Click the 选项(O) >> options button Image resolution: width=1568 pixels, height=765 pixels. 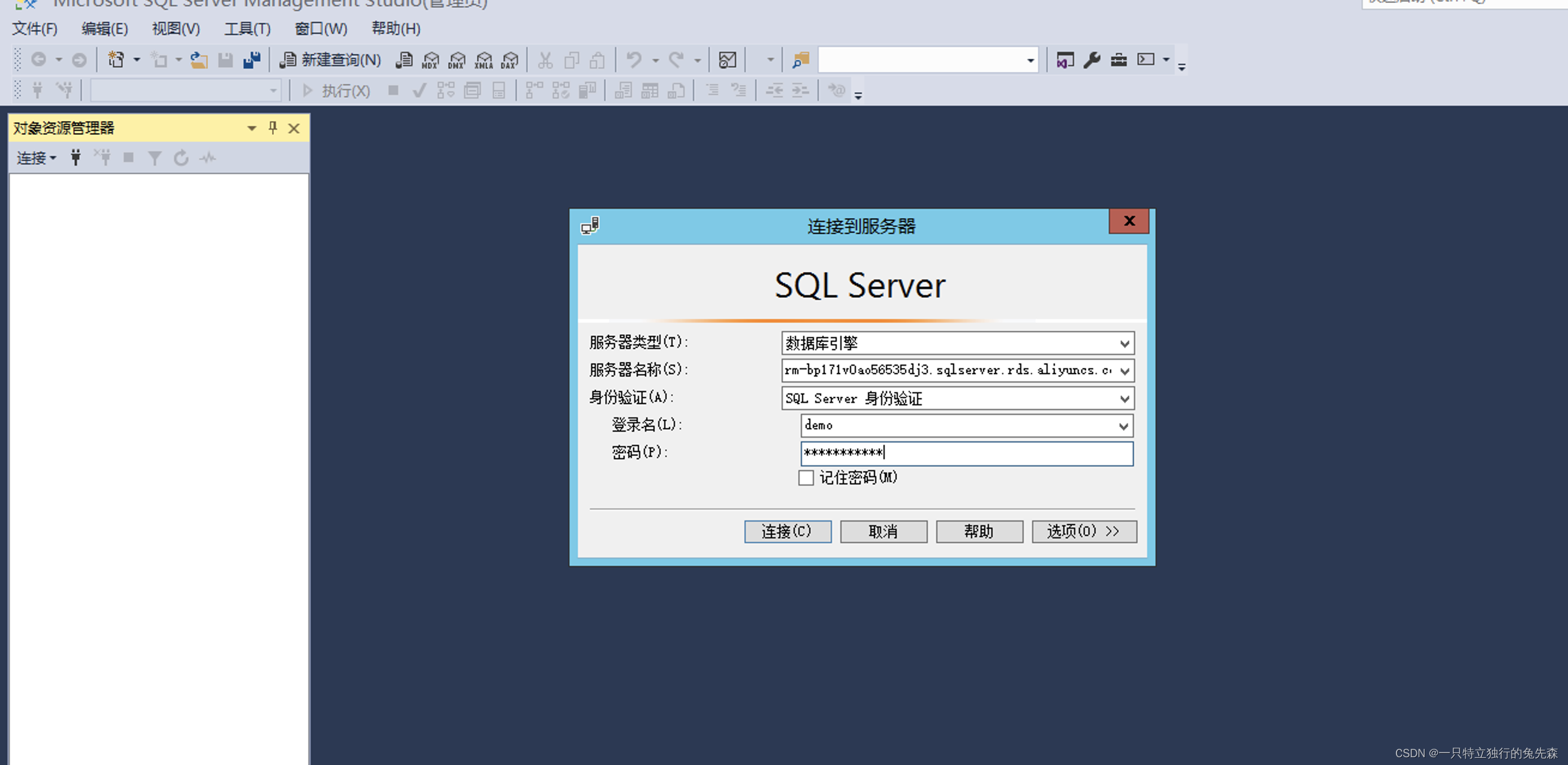[x=1084, y=531]
